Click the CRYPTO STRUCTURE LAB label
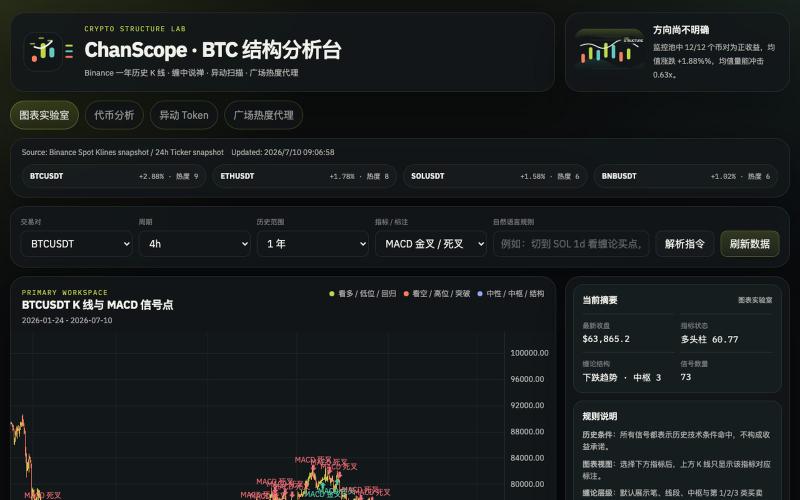Viewport: 800px width, 500px height. pos(135,29)
